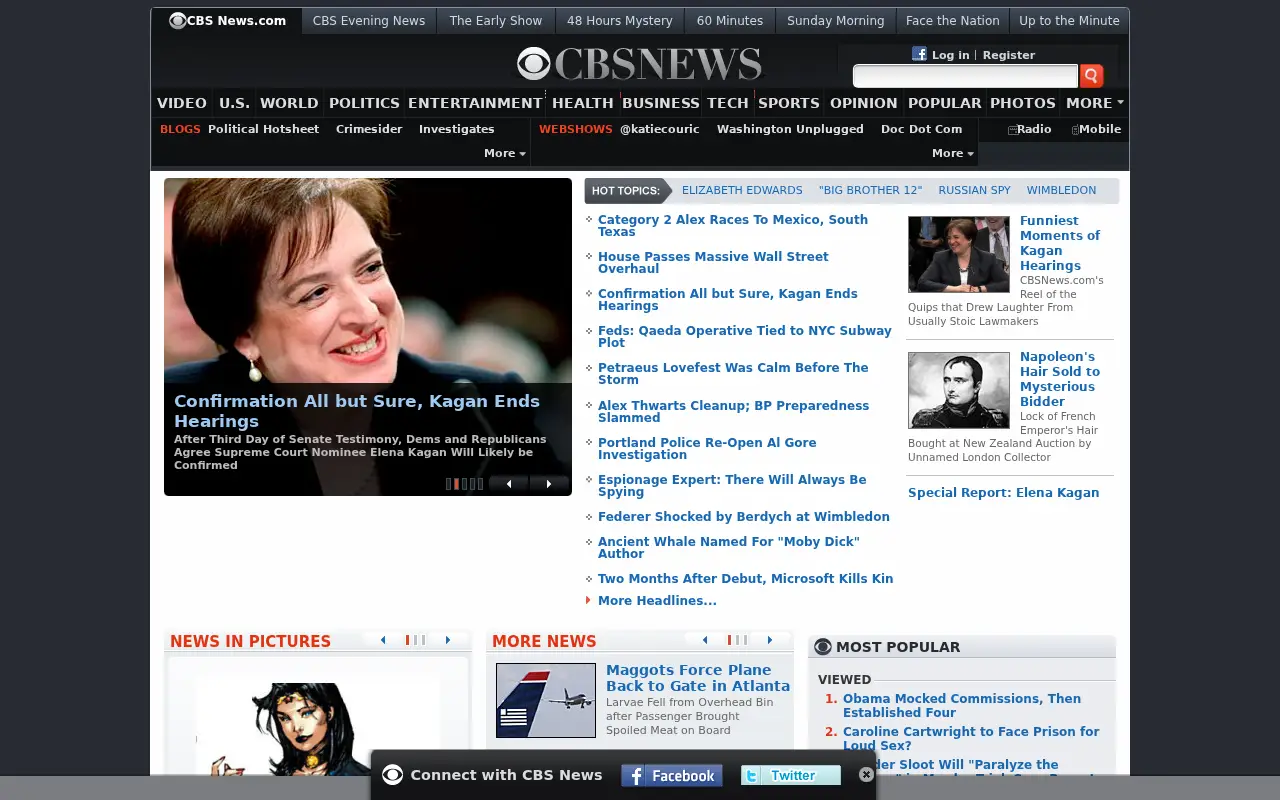Select the CBS News.com tab
The image size is (1280, 800).
pyautogui.click(x=228, y=21)
